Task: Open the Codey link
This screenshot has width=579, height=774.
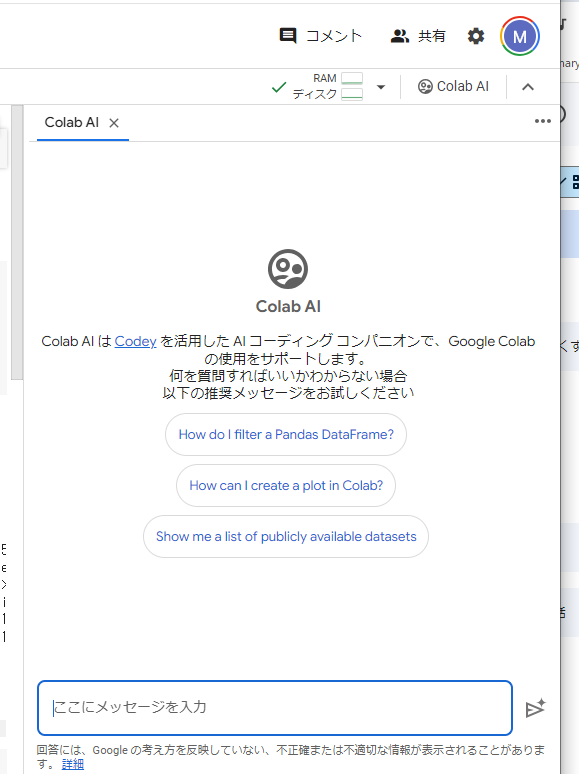Action: click(135, 341)
